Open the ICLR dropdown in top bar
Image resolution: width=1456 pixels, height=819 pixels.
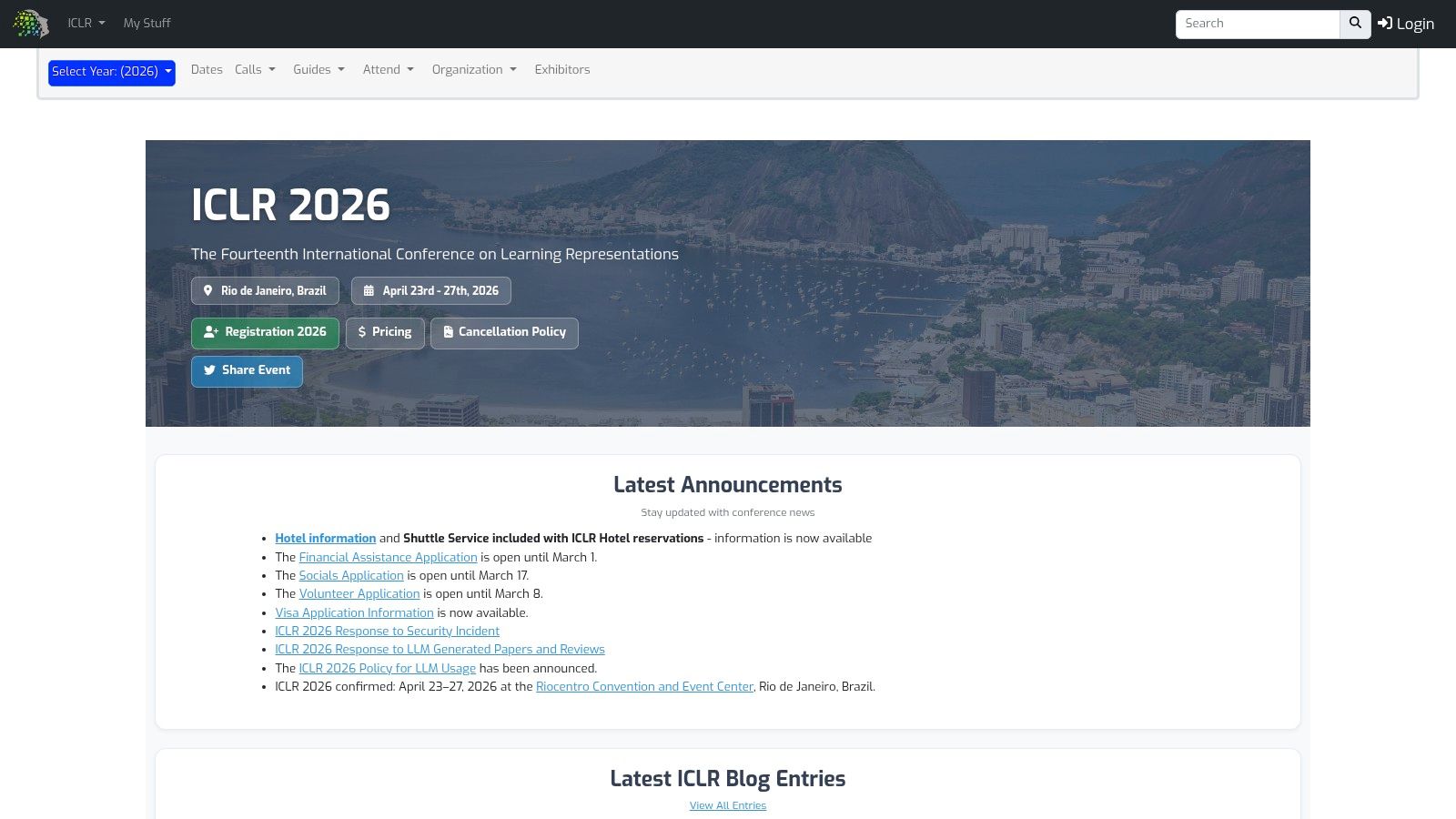(x=86, y=24)
